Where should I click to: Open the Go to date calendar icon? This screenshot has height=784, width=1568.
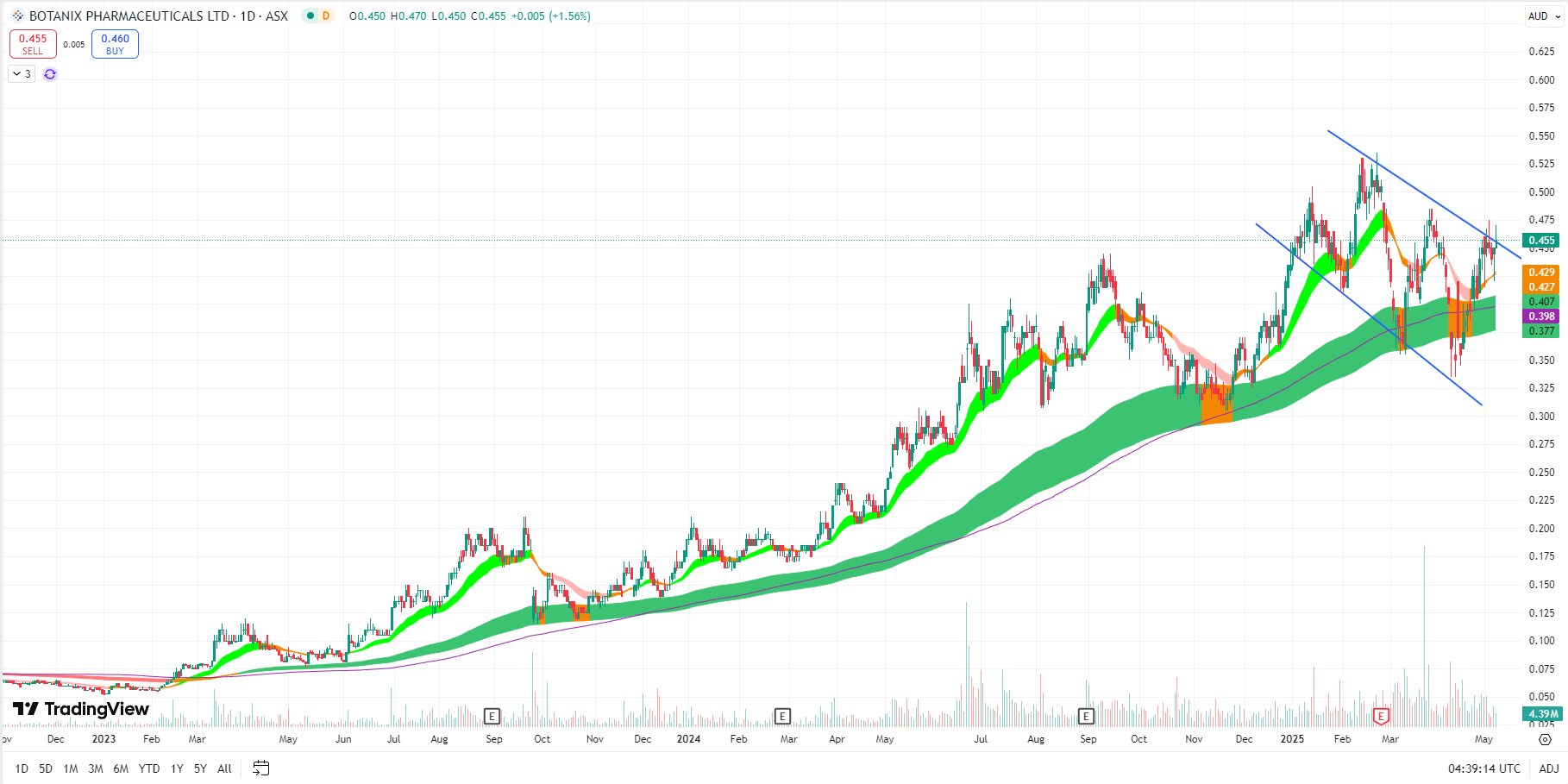(261, 768)
